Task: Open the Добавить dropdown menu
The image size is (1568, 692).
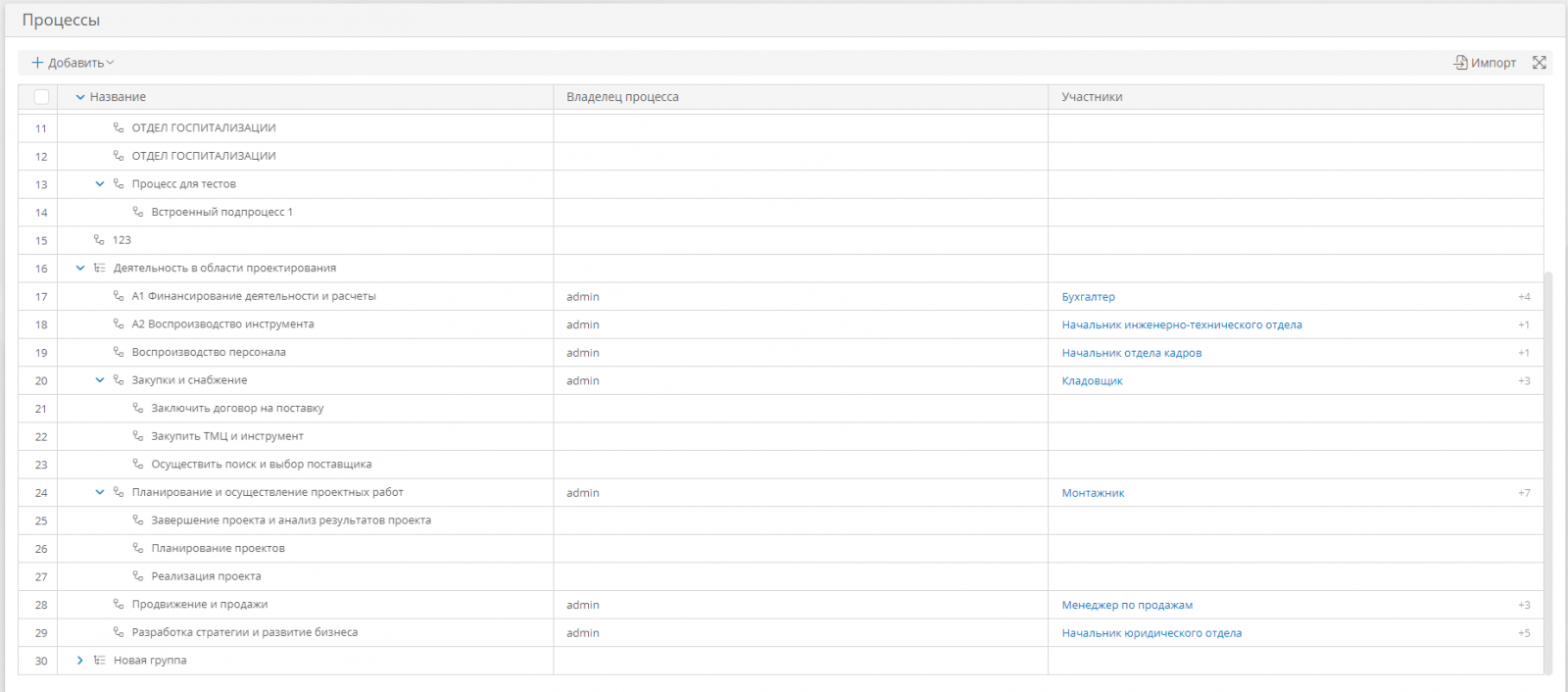Action: click(73, 63)
